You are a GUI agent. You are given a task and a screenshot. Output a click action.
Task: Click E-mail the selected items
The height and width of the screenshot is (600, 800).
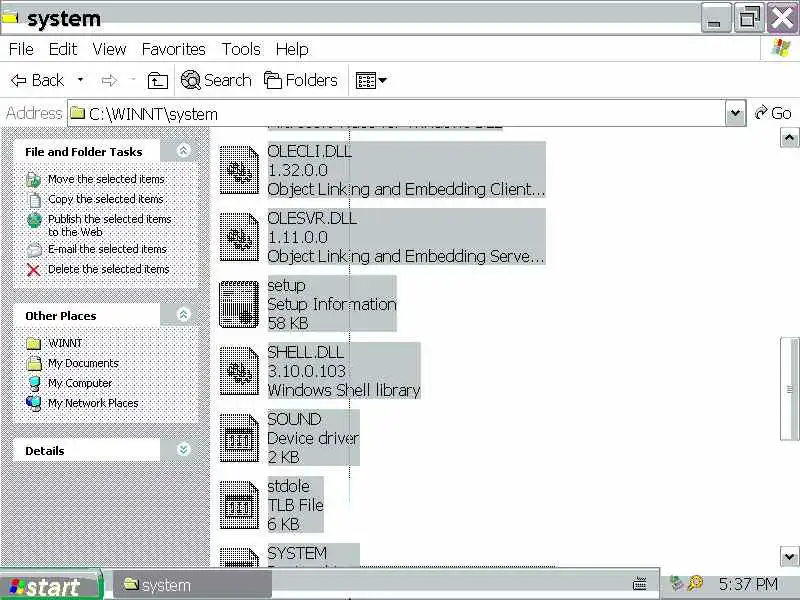click(107, 249)
